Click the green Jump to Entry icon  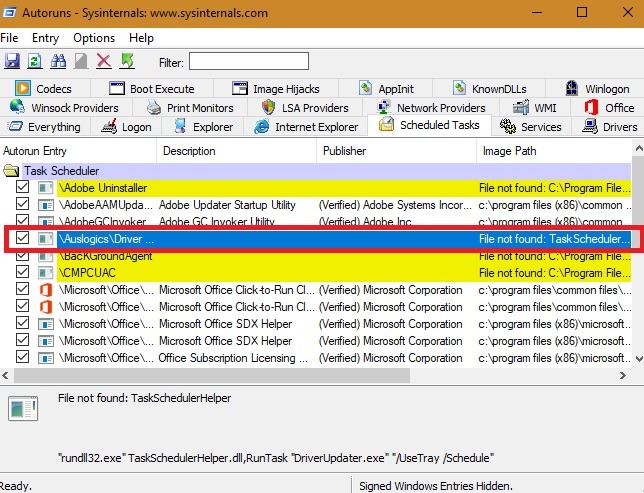tap(127, 62)
